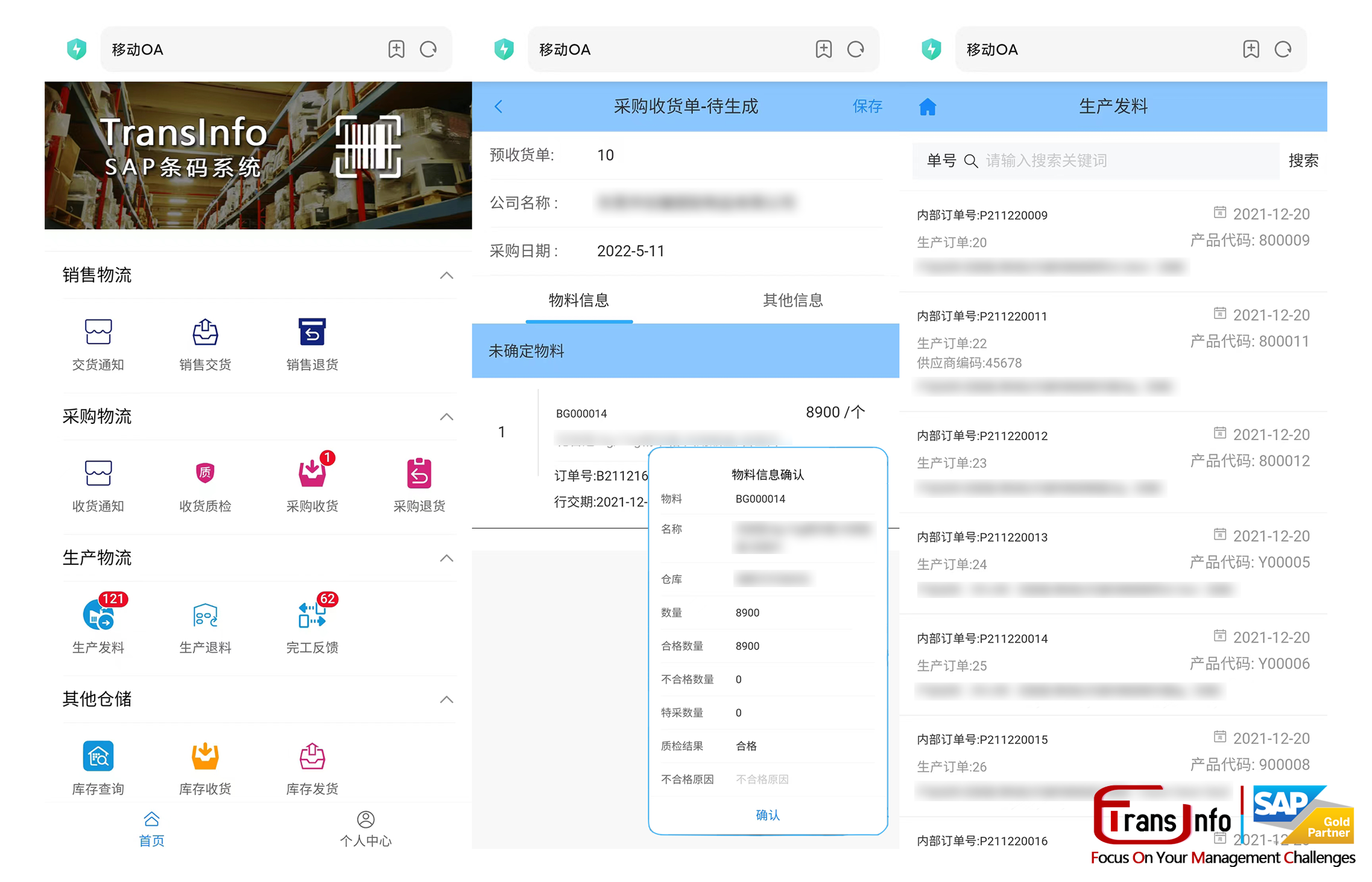This screenshot has width=1372, height=882.
Task: Reload page in the left 移动OA browser bar
Action: point(428,49)
